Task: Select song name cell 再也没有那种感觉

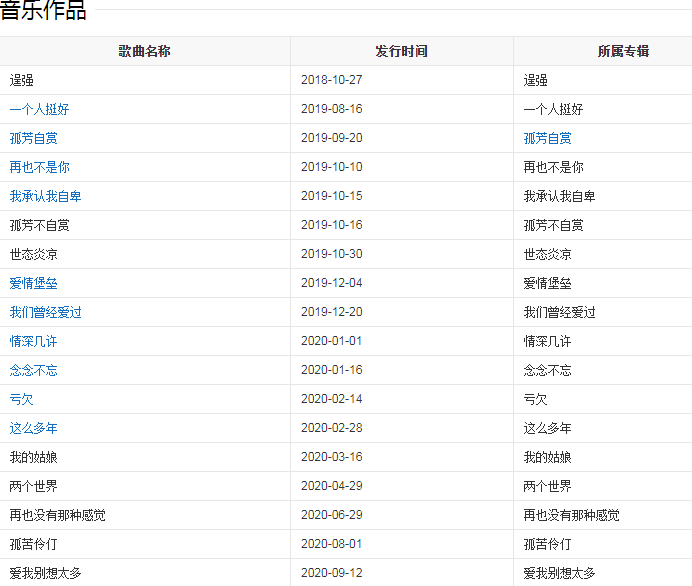Action: tap(57, 515)
